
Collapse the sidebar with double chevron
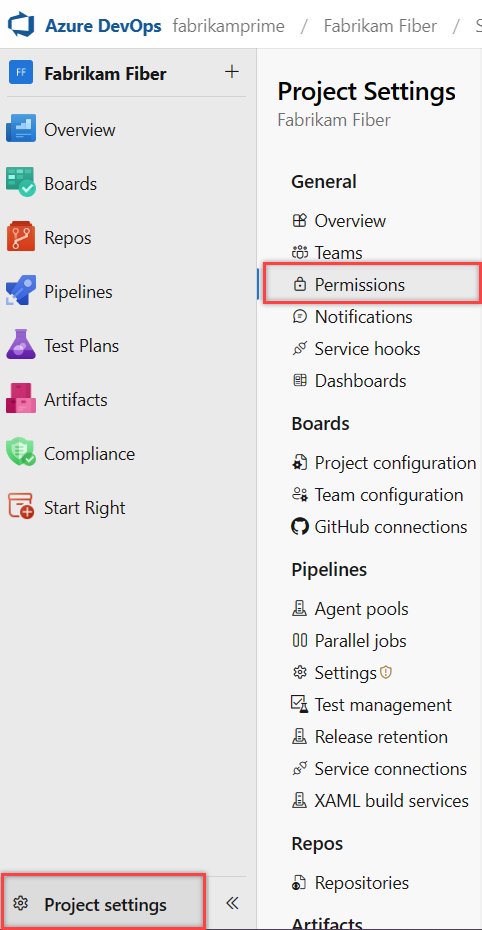232,904
